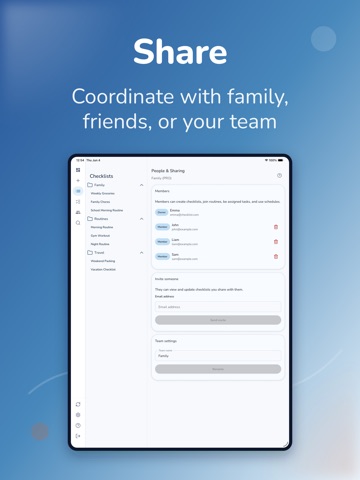Image resolution: width=360 pixels, height=480 pixels.
Task: Open the routines icon in sidebar
Action: pyautogui.click(x=78, y=202)
